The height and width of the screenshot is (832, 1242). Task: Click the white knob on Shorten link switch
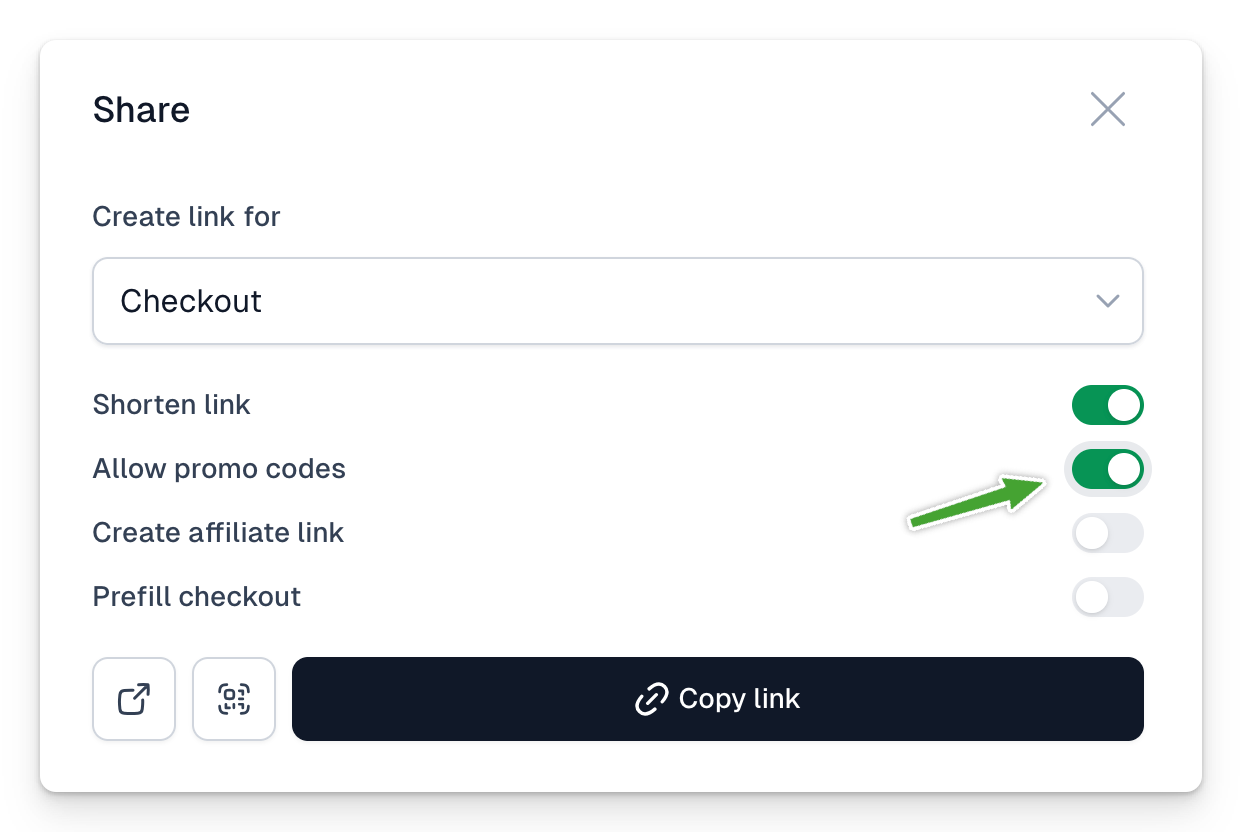point(1124,405)
